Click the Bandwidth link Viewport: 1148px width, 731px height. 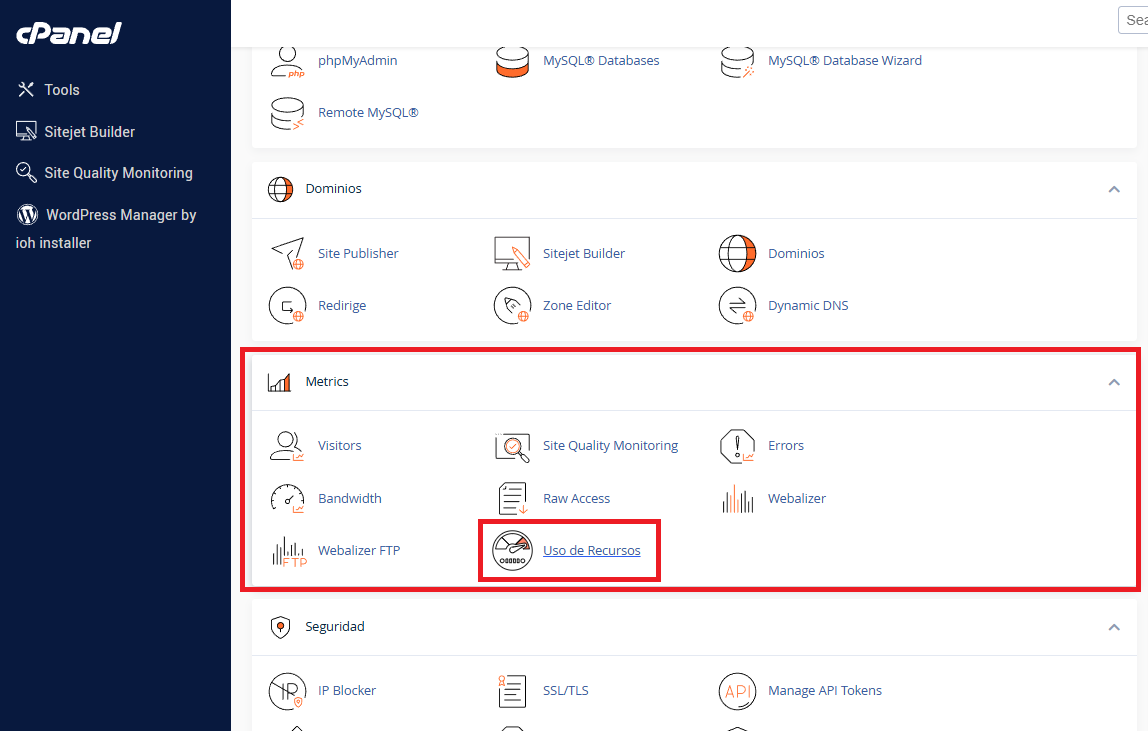pos(349,498)
